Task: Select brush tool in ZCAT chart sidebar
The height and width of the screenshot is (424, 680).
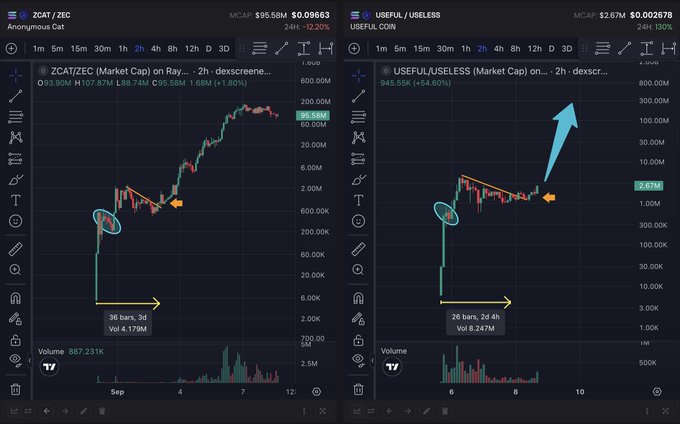Action: pos(16,179)
